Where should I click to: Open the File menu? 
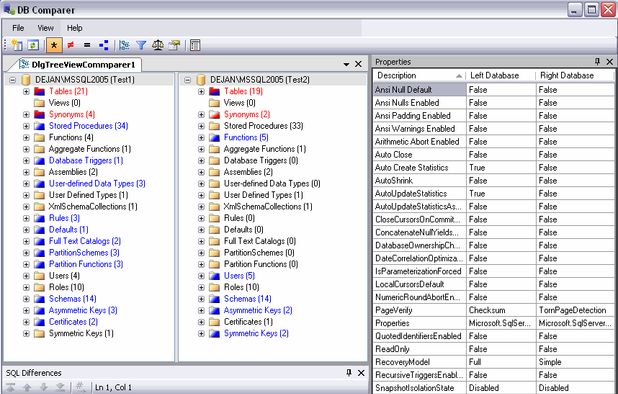click(x=18, y=28)
